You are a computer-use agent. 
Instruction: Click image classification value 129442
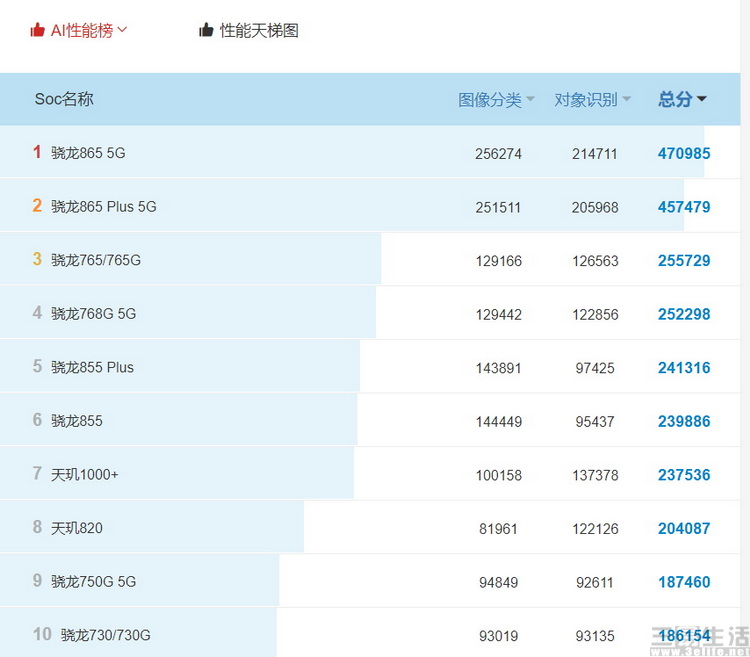pos(498,315)
